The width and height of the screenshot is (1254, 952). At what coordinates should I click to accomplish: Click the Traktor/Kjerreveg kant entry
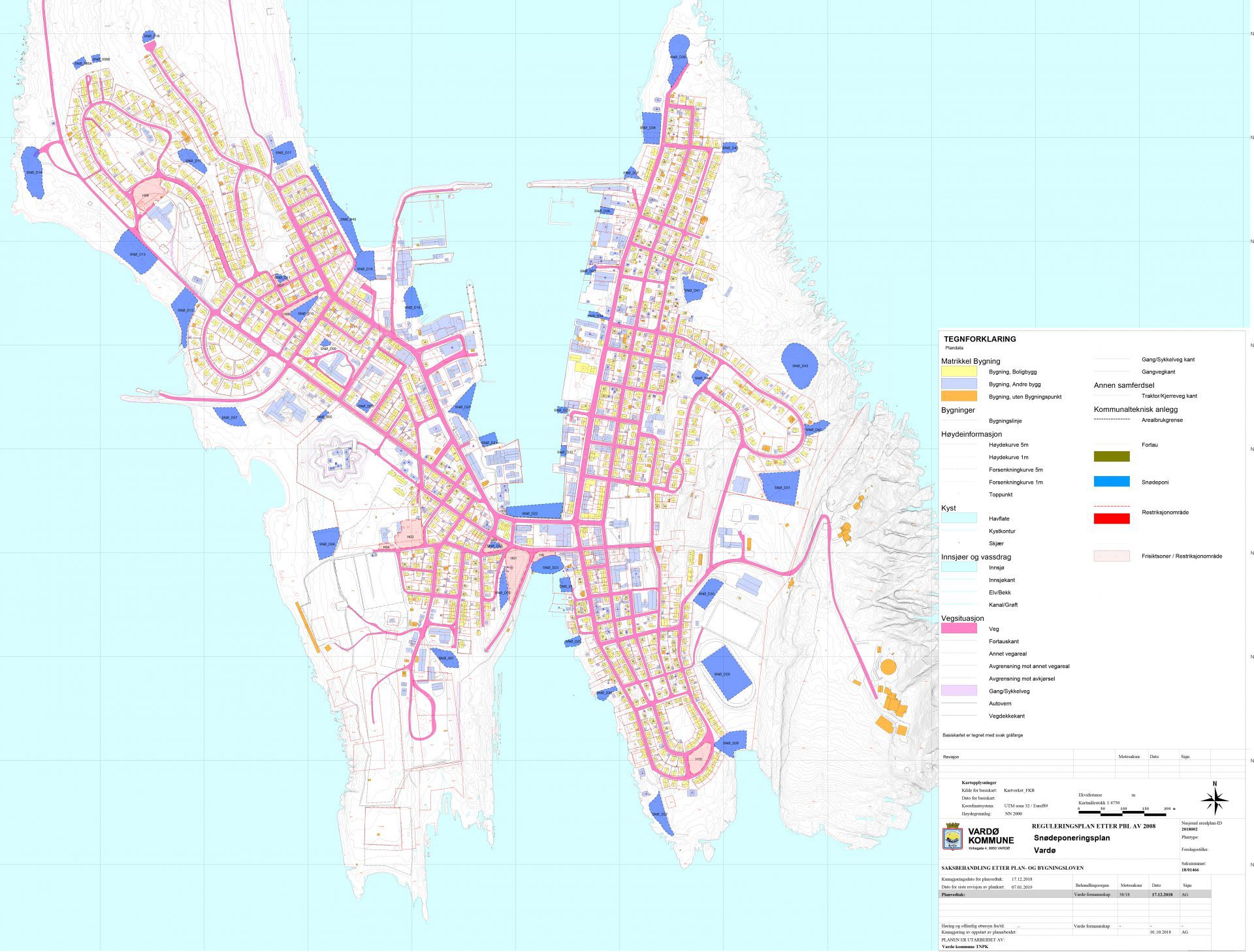click(x=1169, y=396)
